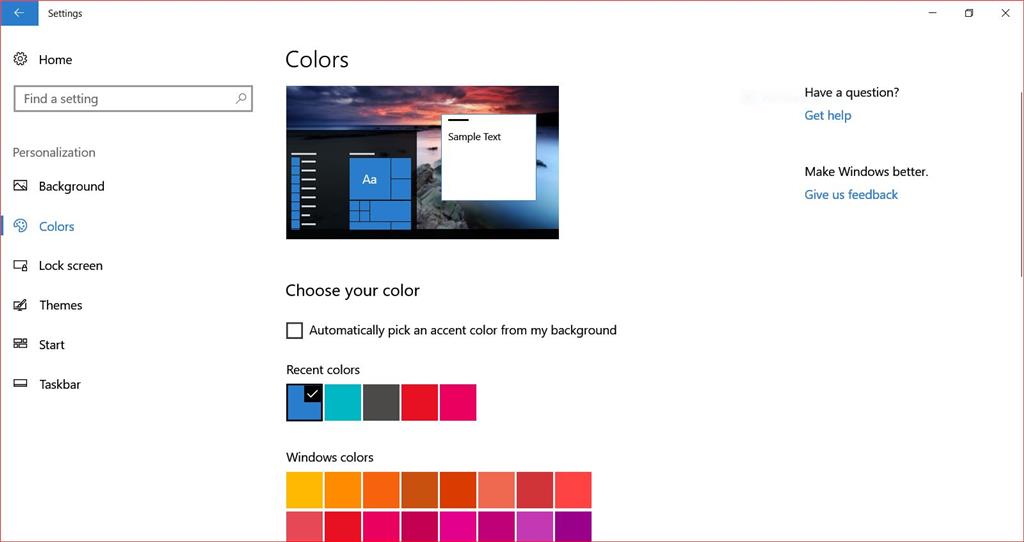
Task: Click the Home gear icon
Action: pyautogui.click(x=20, y=59)
